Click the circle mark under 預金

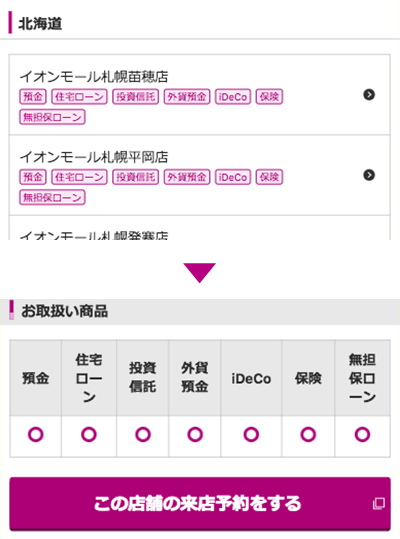pos(36,434)
